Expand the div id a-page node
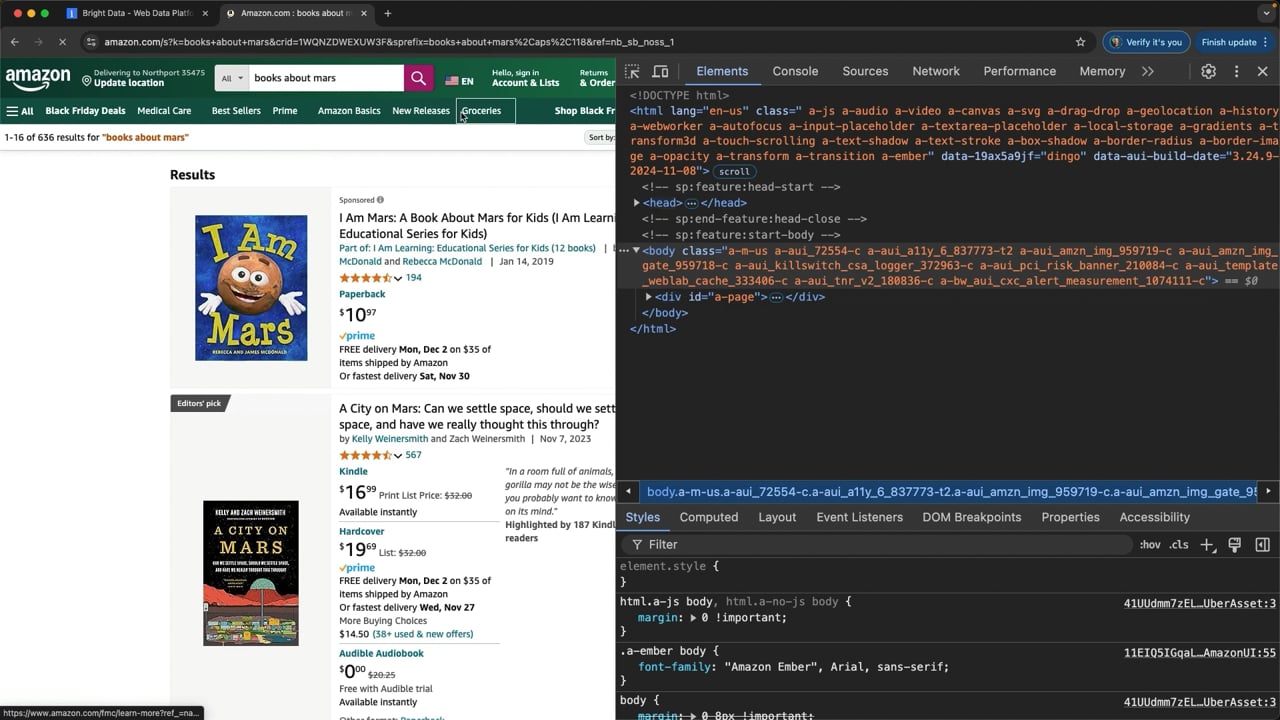1280x720 pixels. pos(649,297)
